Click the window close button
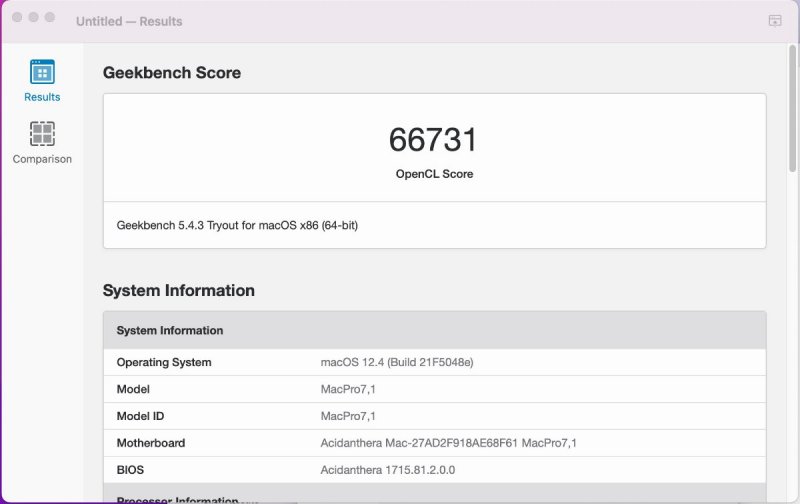Viewport: 800px width, 504px height. coord(17,17)
